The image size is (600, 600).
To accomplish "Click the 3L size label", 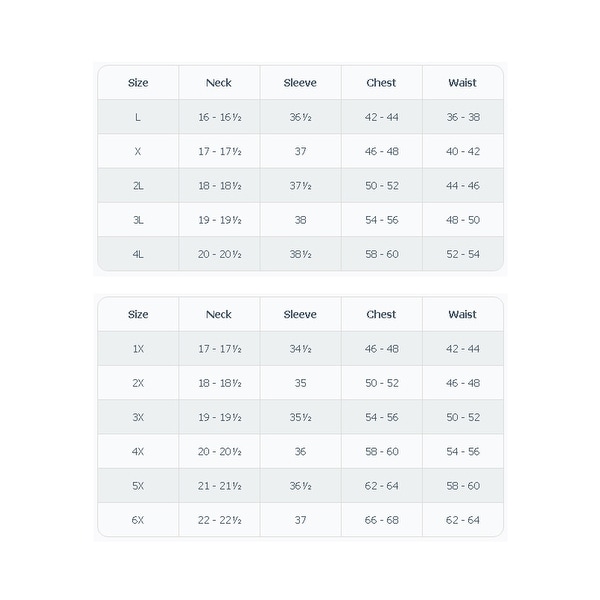I will 138,220.
